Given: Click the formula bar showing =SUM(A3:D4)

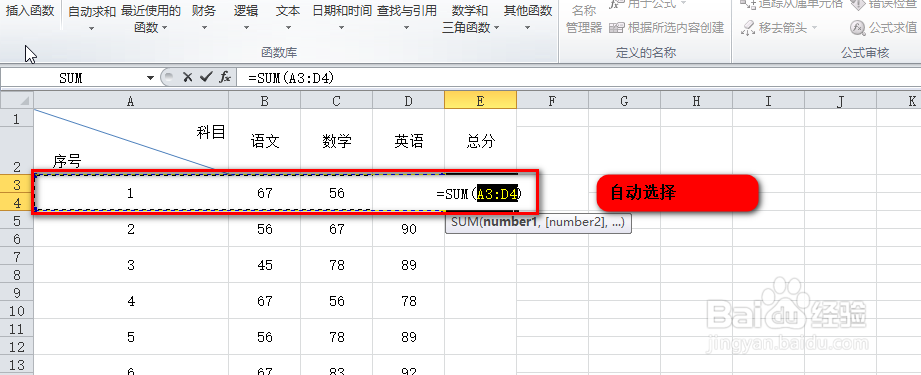Looking at the screenshot, I should click(x=579, y=78).
